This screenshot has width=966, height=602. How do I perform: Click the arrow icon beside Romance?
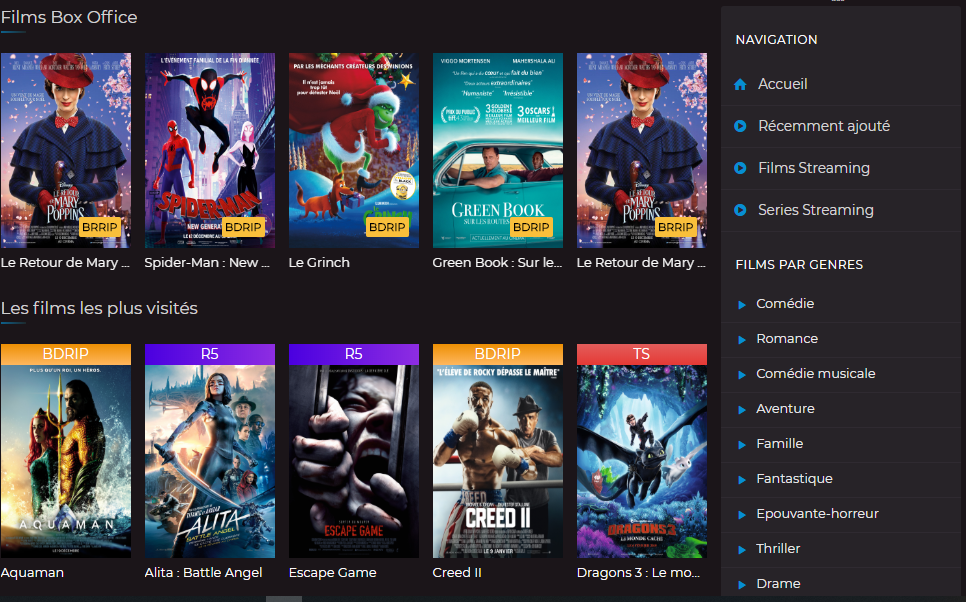[742, 340]
